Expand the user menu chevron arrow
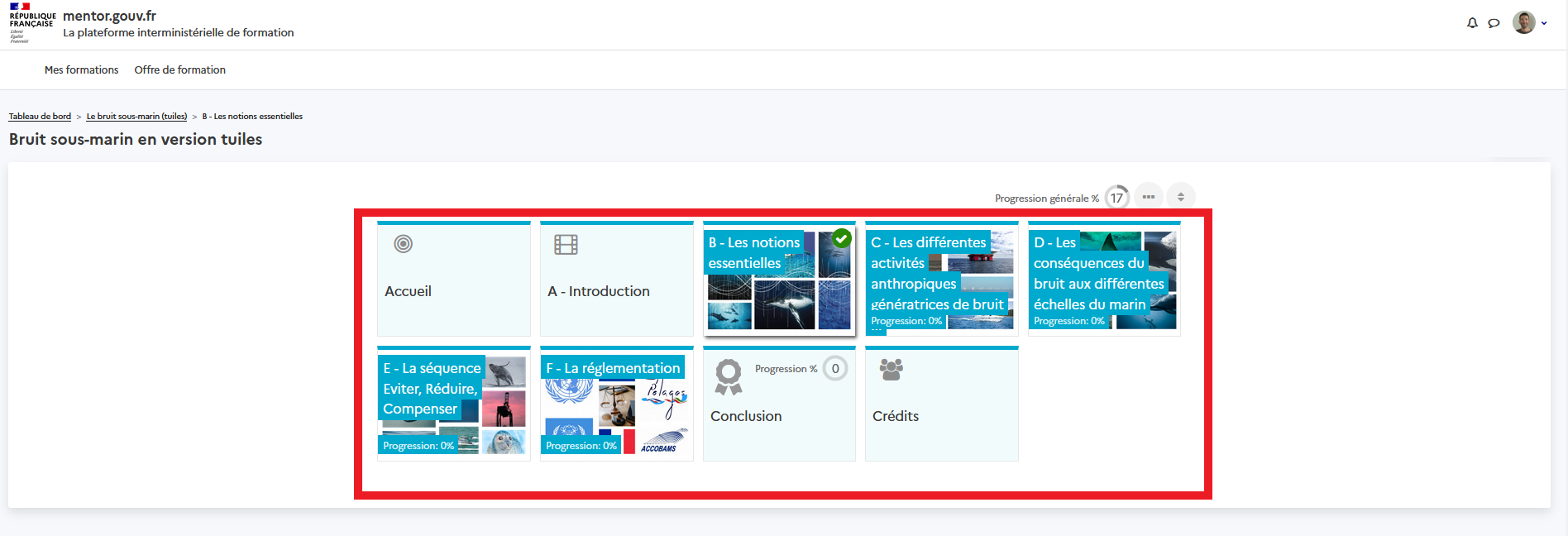 tap(1544, 23)
